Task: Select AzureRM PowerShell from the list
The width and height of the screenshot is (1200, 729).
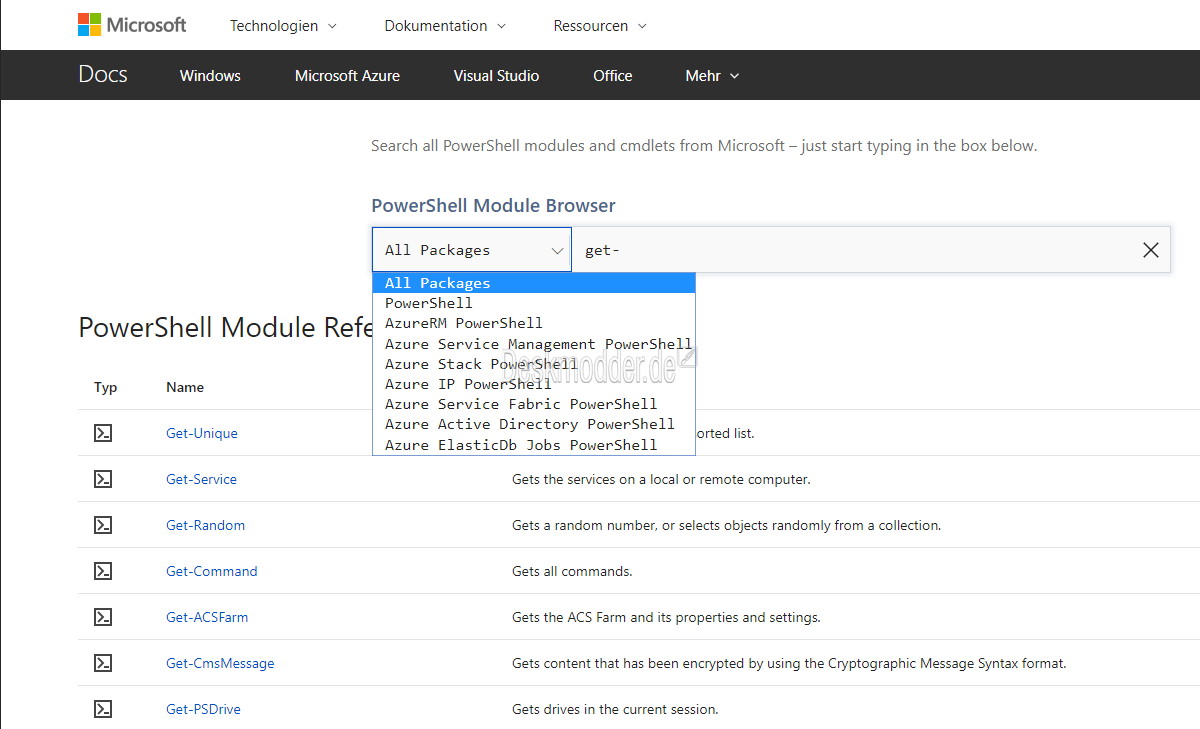Action: click(464, 323)
